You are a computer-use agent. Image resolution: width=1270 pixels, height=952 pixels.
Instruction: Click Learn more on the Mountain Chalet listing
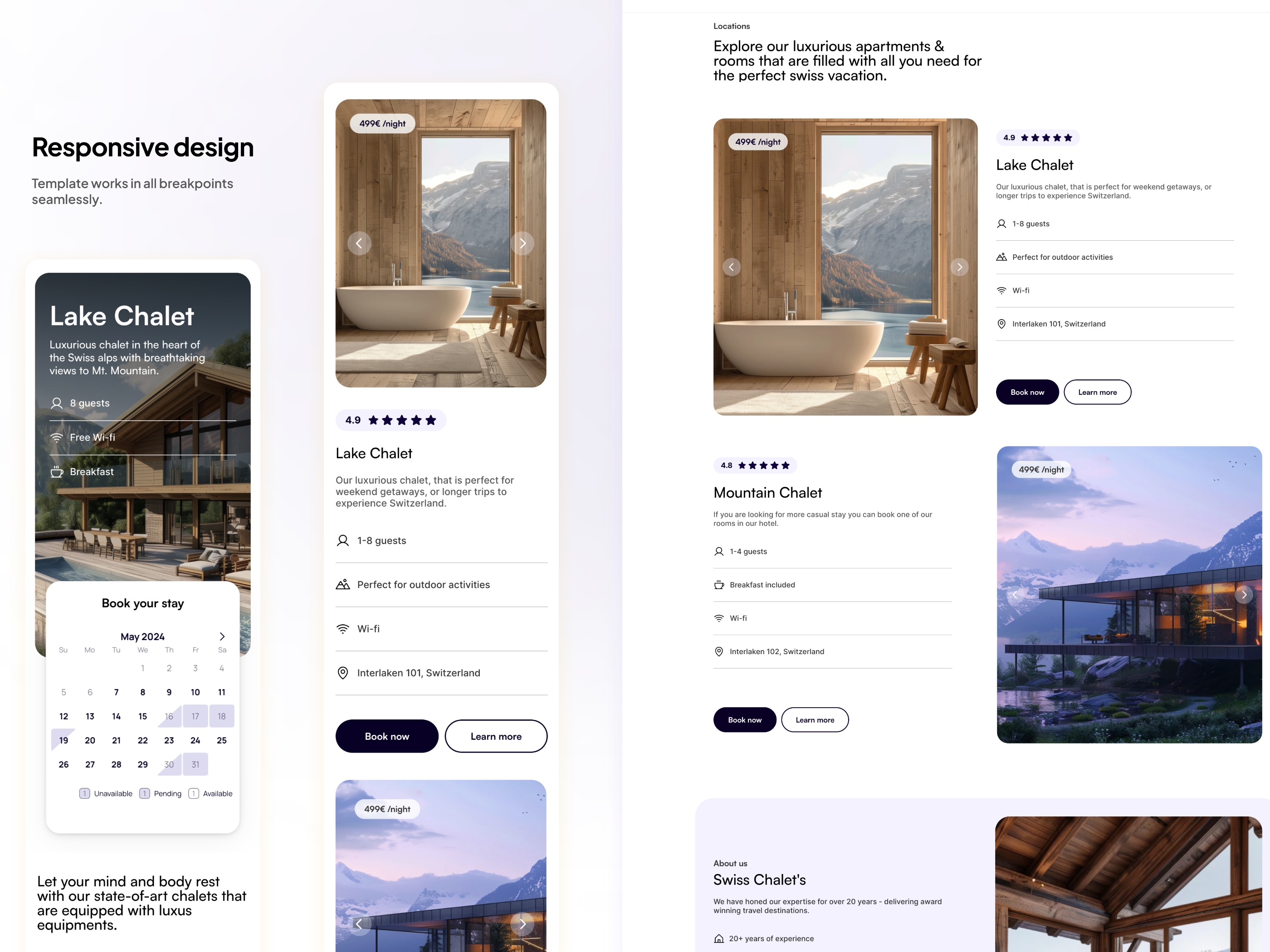click(x=815, y=719)
